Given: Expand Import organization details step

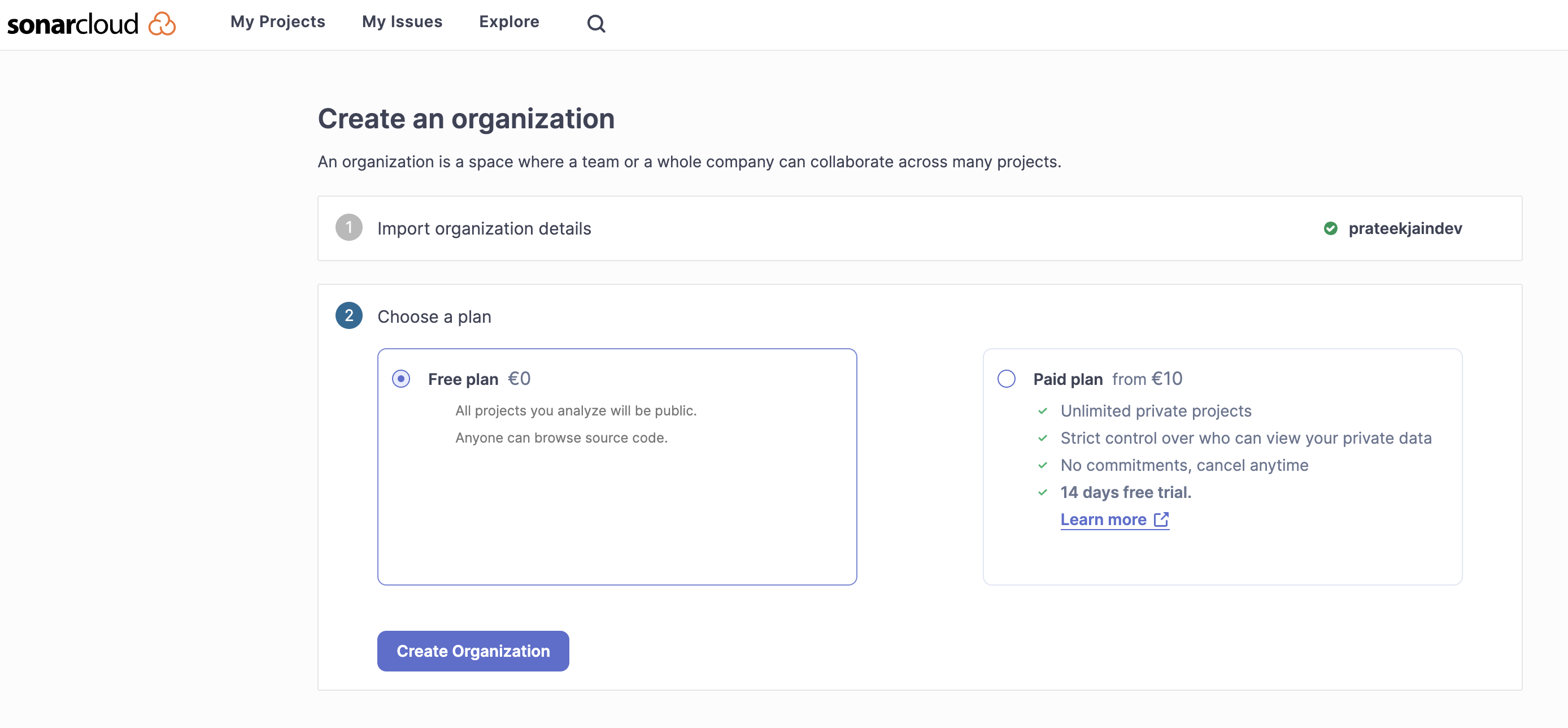Looking at the screenshot, I should pyautogui.click(x=920, y=228).
